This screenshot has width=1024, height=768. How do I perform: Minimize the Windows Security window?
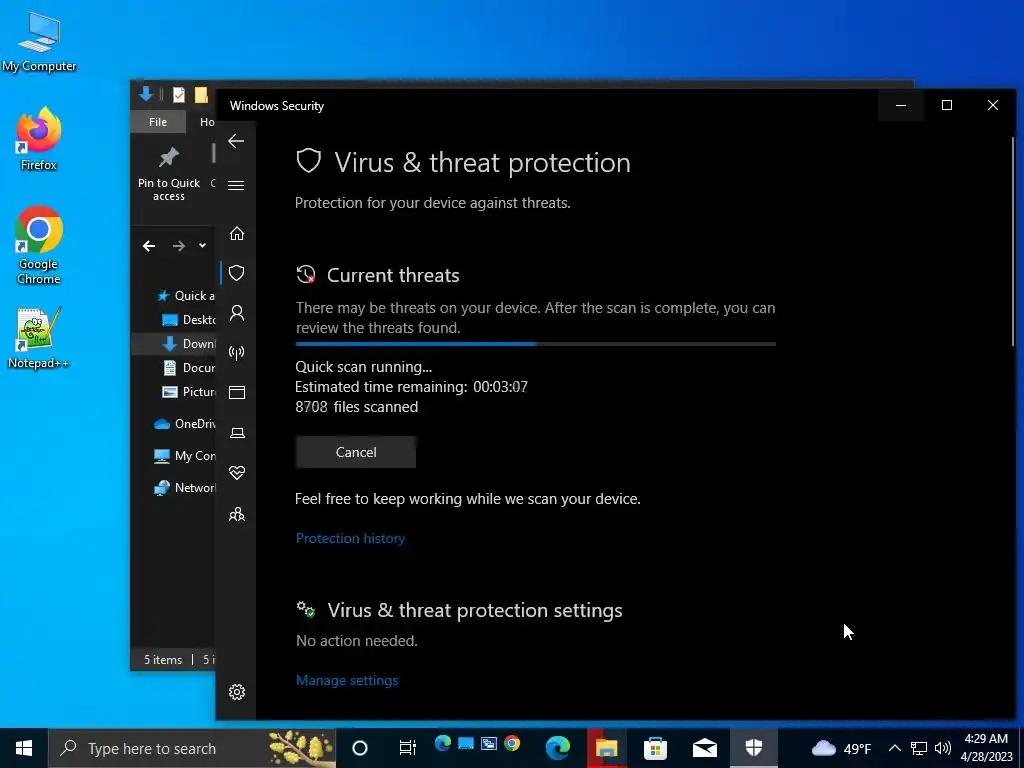[x=901, y=105]
